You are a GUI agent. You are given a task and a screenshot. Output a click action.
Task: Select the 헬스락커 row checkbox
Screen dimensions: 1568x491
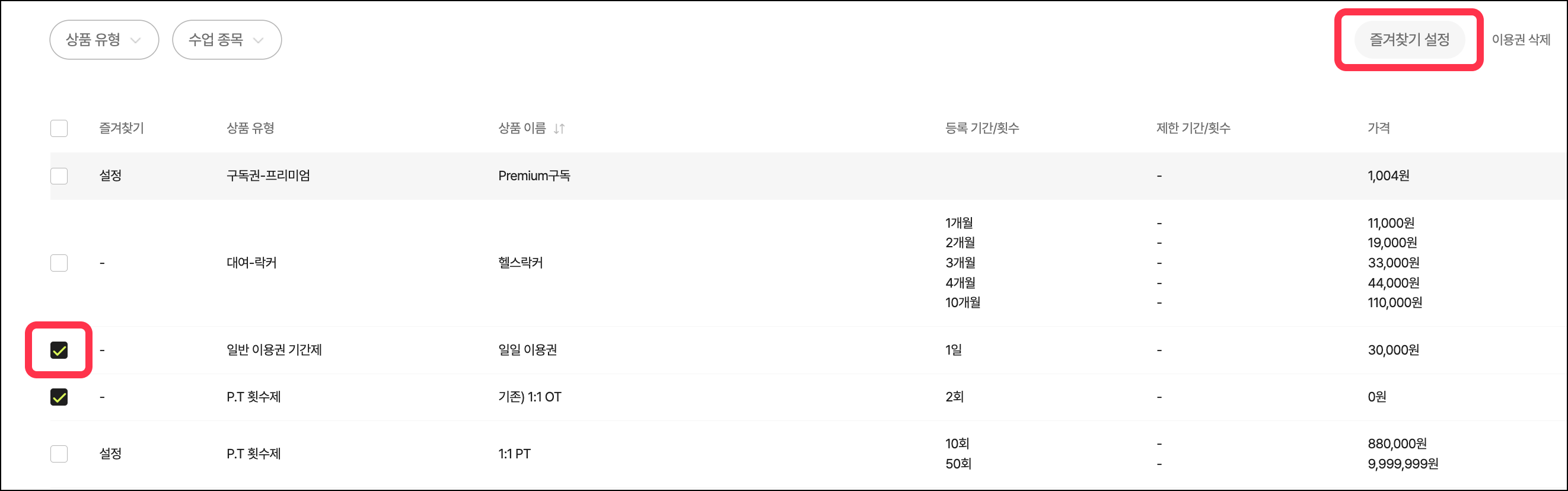pyautogui.click(x=59, y=263)
